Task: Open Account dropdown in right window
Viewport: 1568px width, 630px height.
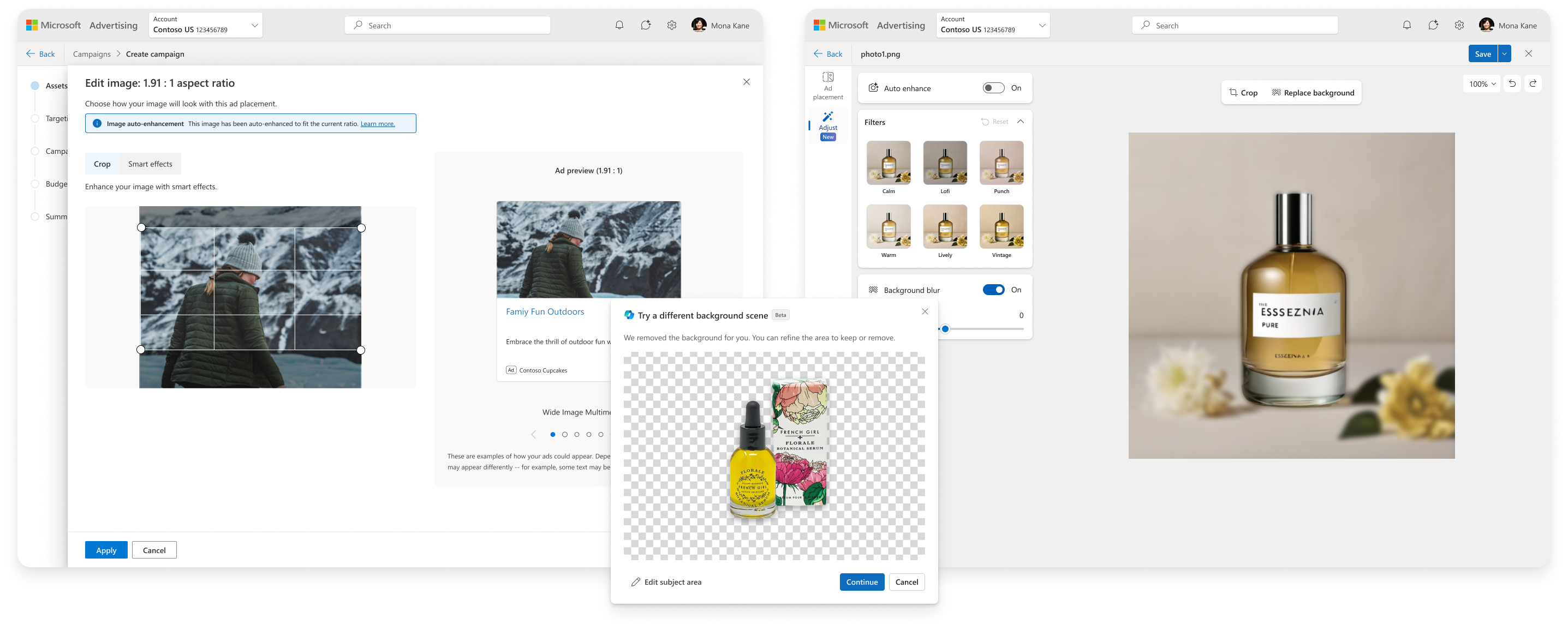Action: 993,25
